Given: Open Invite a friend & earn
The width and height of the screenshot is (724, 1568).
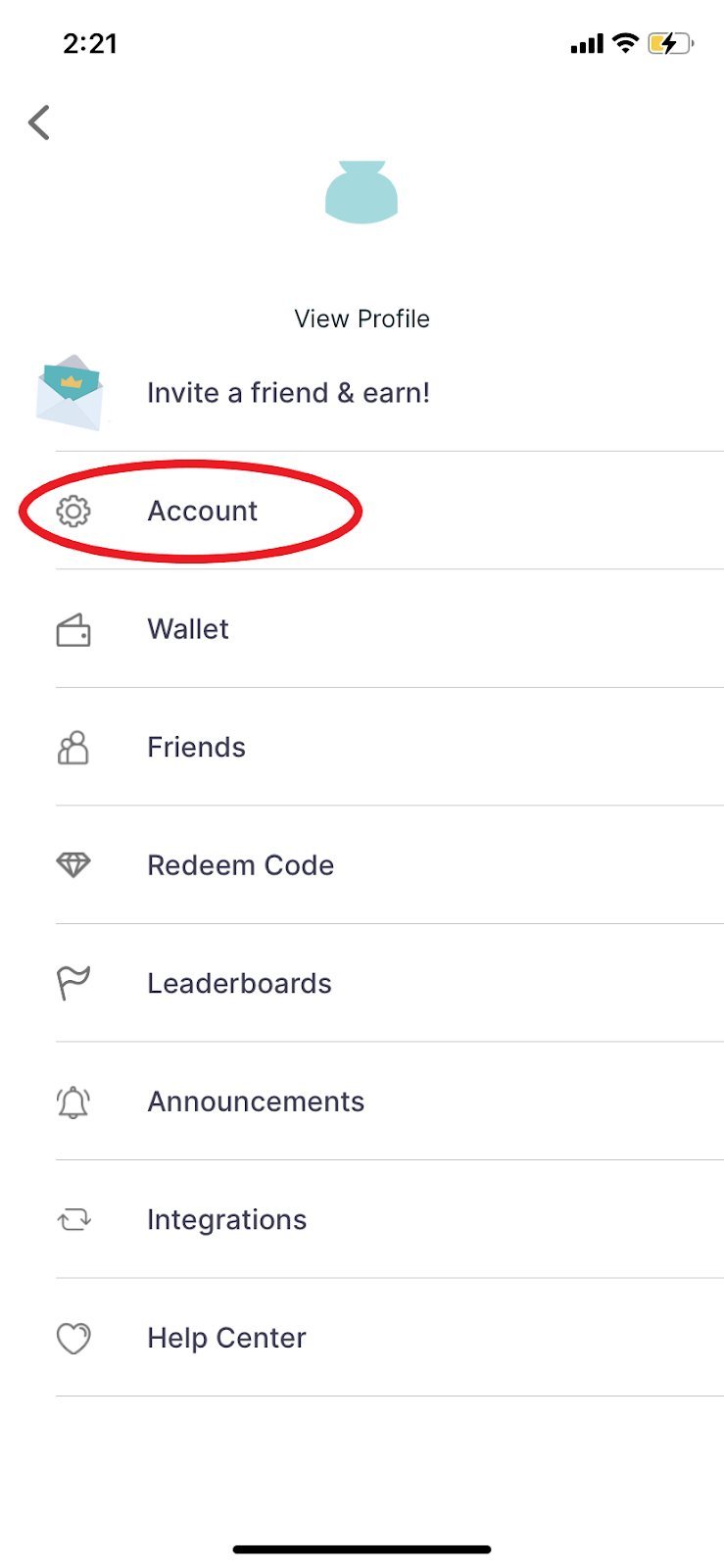Looking at the screenshot, I should [288, 393].
